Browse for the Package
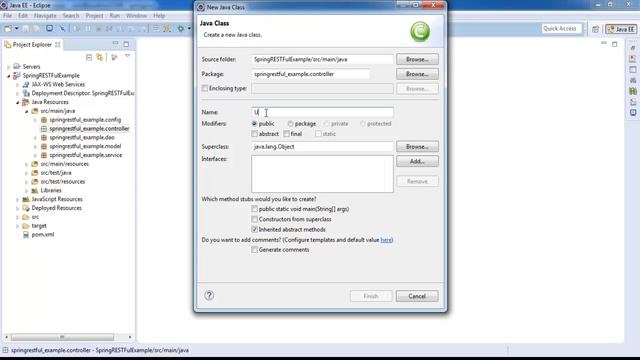This screenshot has width=640, height=360. click(417, 74)
